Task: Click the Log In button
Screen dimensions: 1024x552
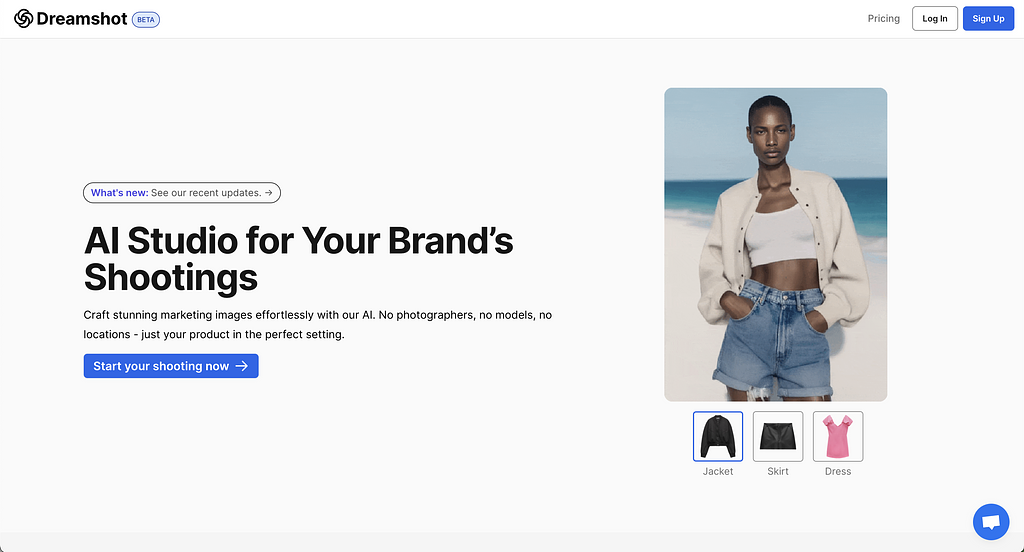Action: [935, 18]
